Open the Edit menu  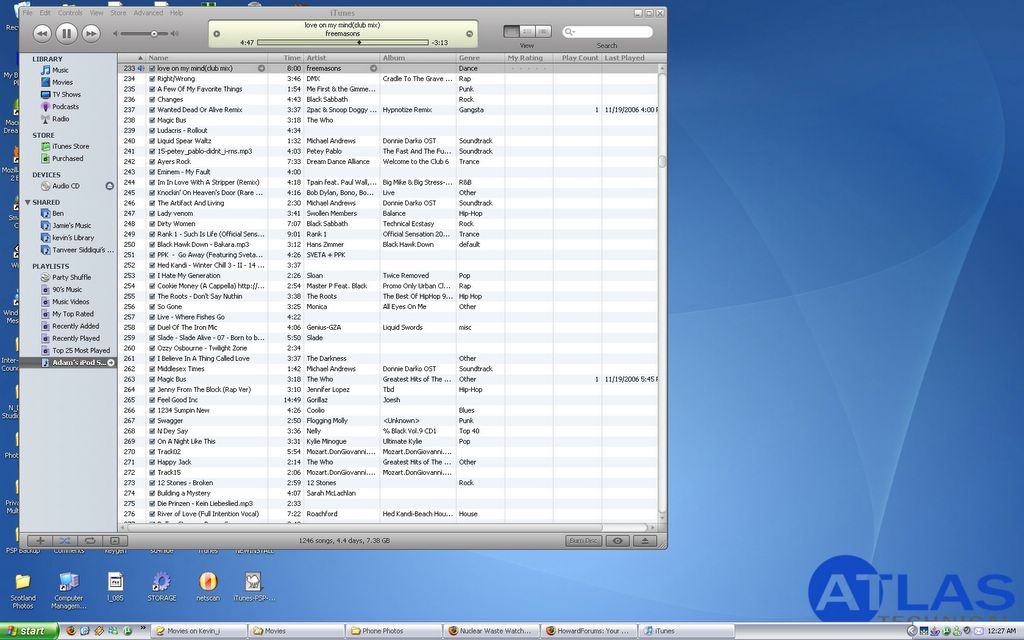tap(45, 12)
